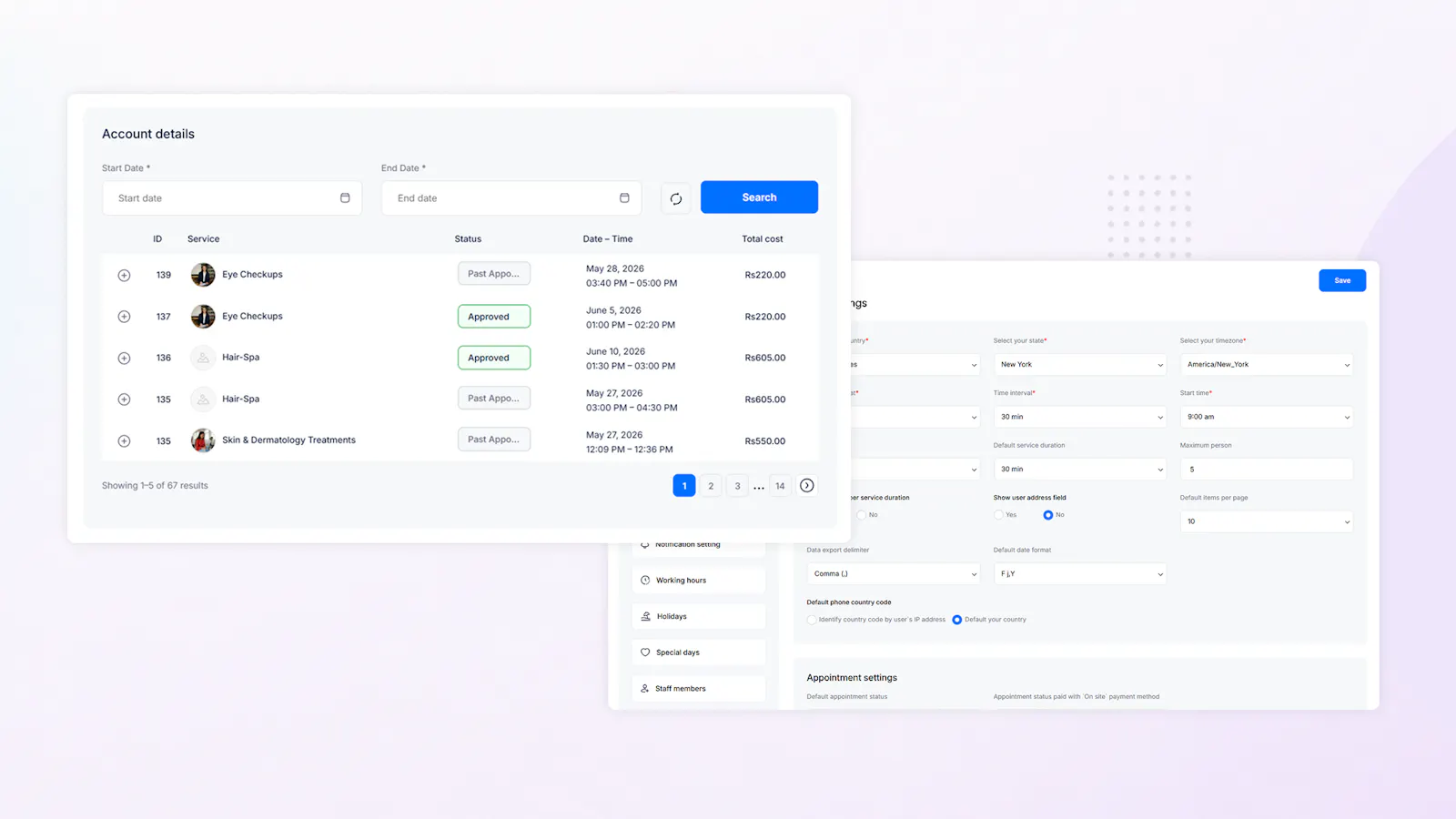Click the avatar for Eye Checkups row 139
Viewport: 1456px width, 819px height.
point(203,275)
